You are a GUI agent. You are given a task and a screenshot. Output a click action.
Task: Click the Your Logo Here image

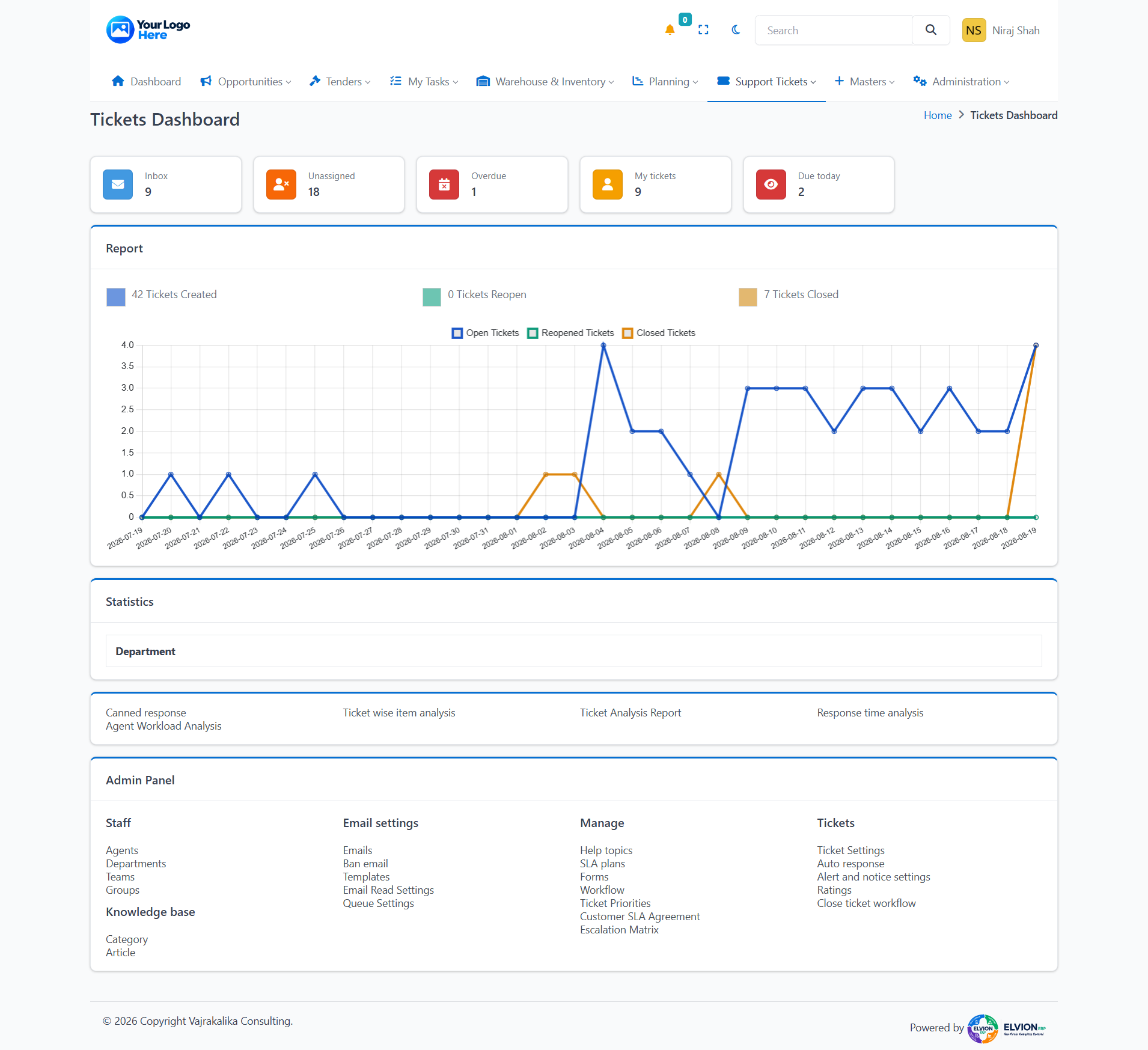tap(148, 29)
